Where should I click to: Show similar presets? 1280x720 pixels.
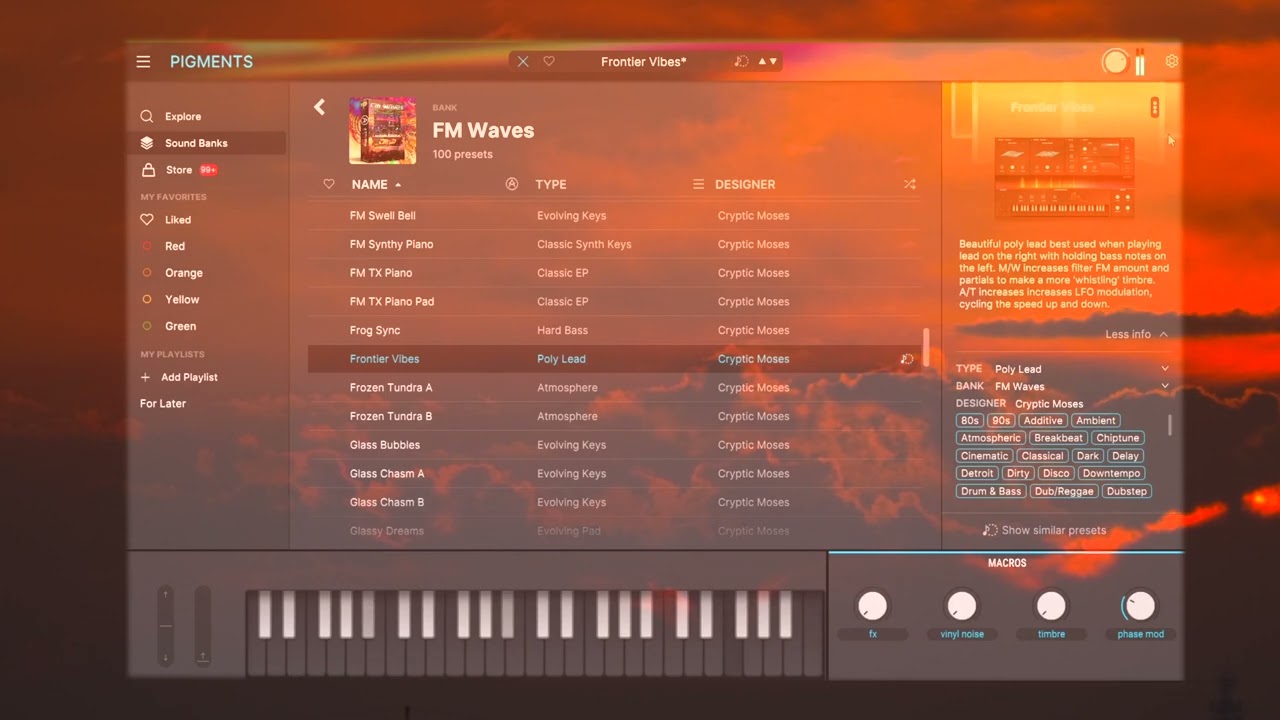pyautogui.click(x=1045, y=530)
